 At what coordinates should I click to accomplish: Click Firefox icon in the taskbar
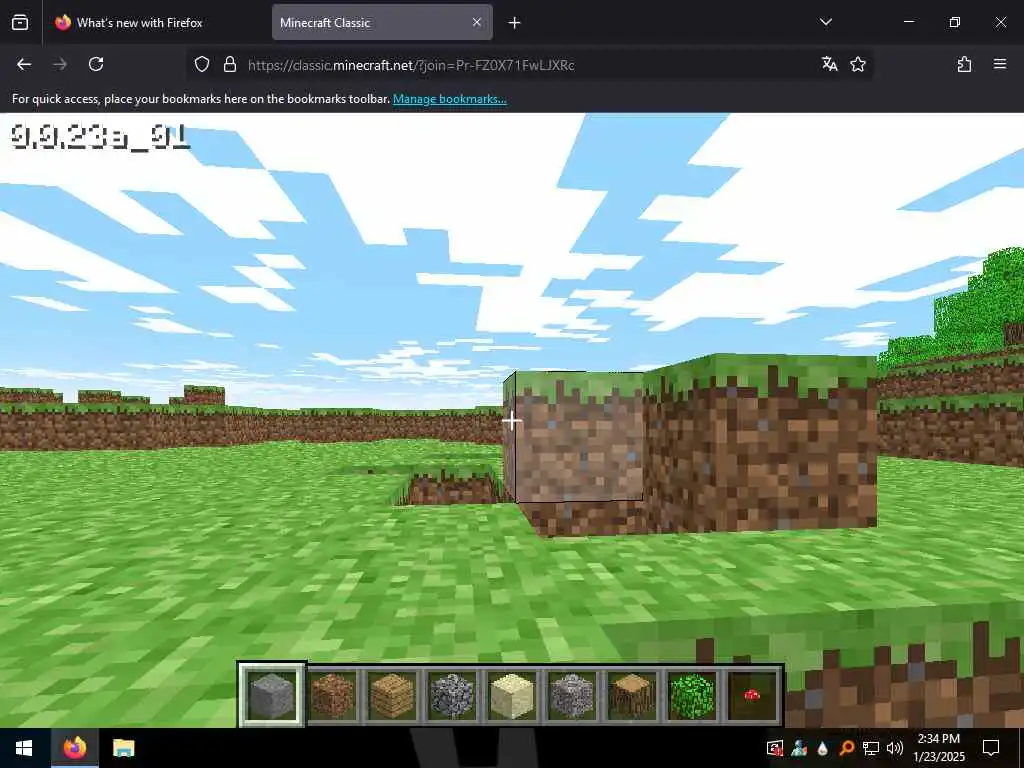(x=75, y=748)
